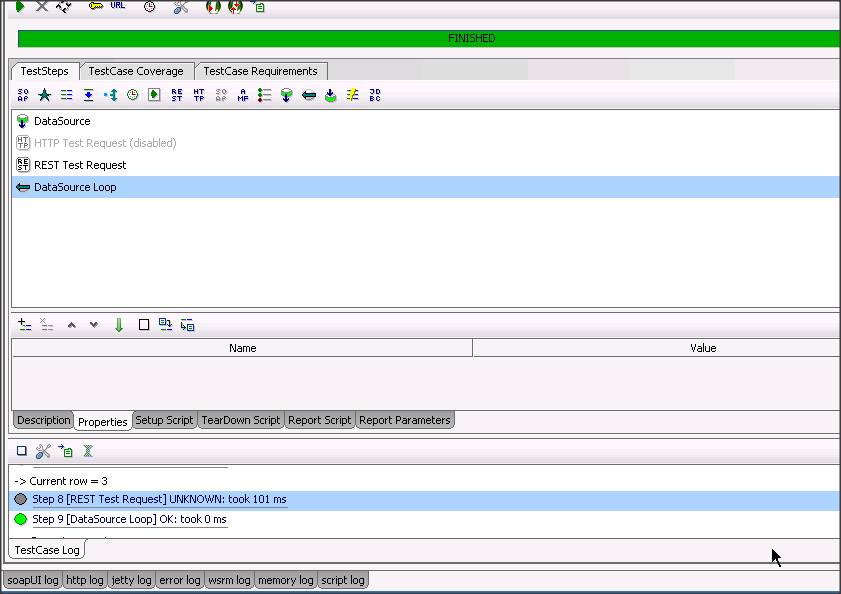Screen dimensions: 841x594
Task: Click the add property plus icon
Action: click(x=25, y=325)
